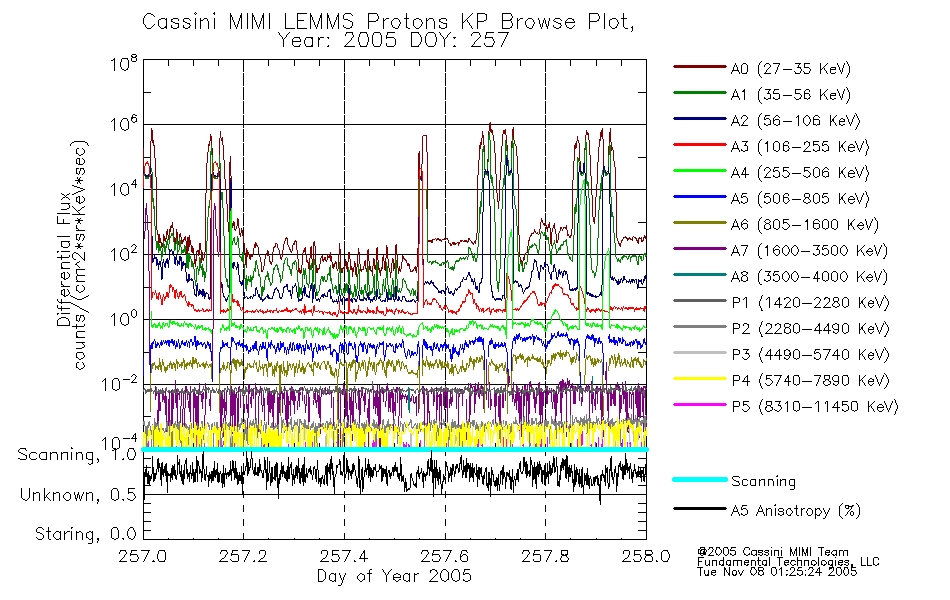Click the 10^0 y-axis tick label
Viewport: 950px width, 600px height.
(124, 319)
